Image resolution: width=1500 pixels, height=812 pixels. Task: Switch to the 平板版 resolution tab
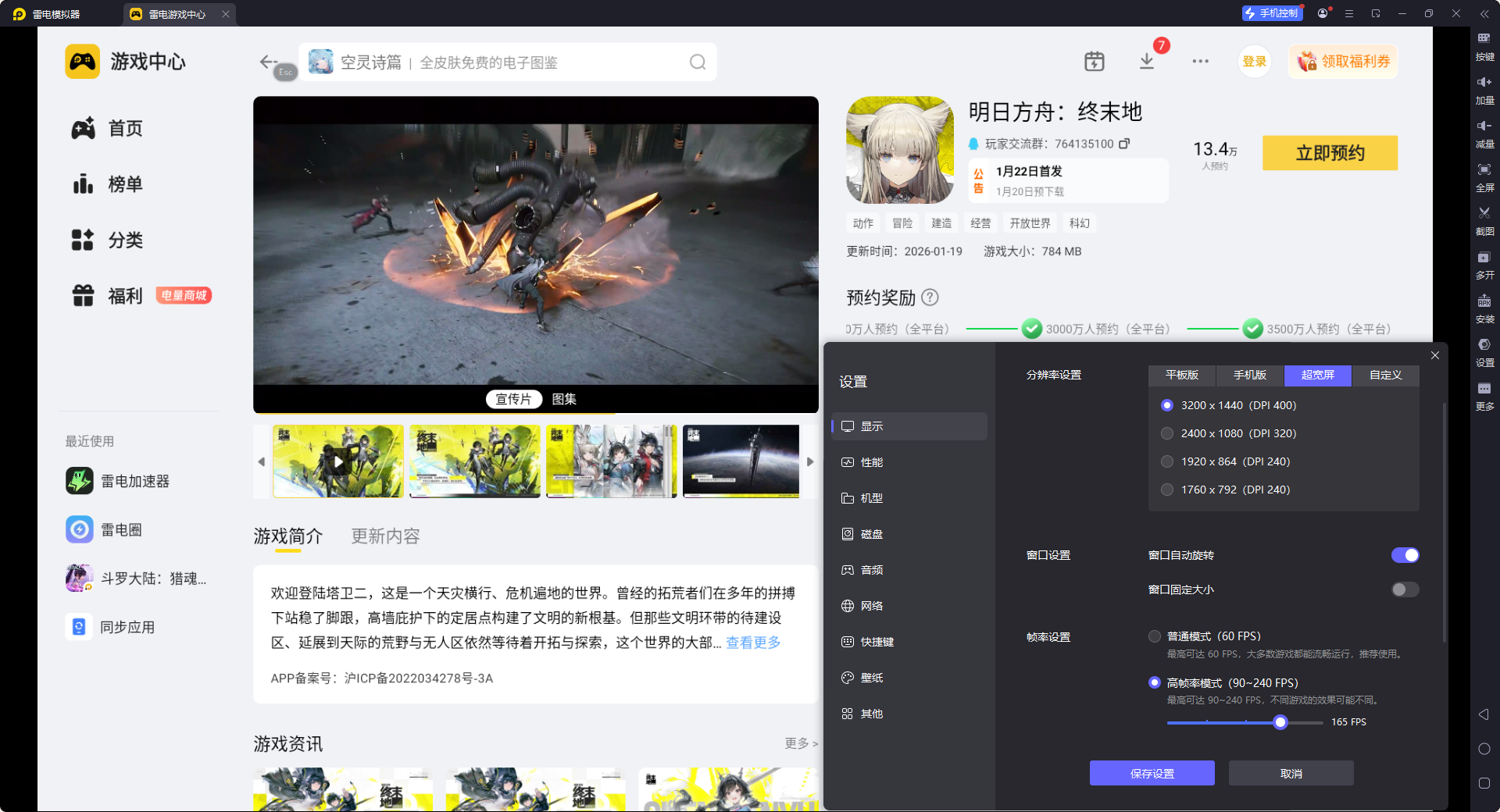pyautogui.click(x=1181, y=376)
